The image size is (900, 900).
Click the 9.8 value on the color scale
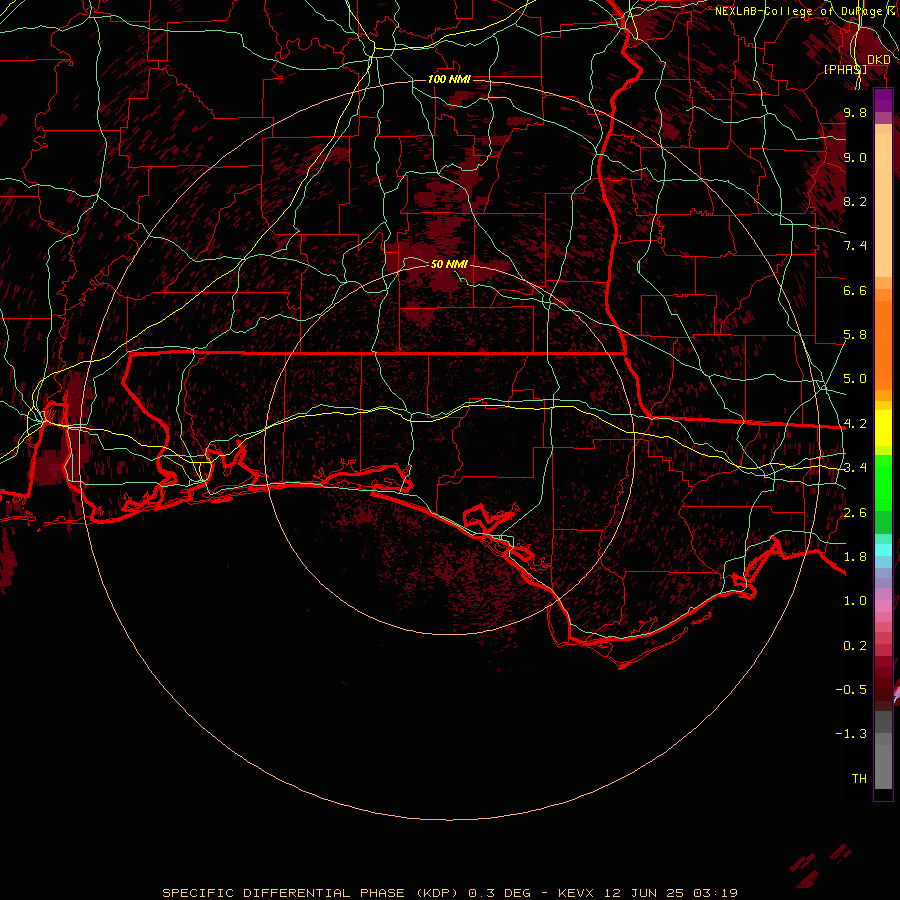click(855, 112)
